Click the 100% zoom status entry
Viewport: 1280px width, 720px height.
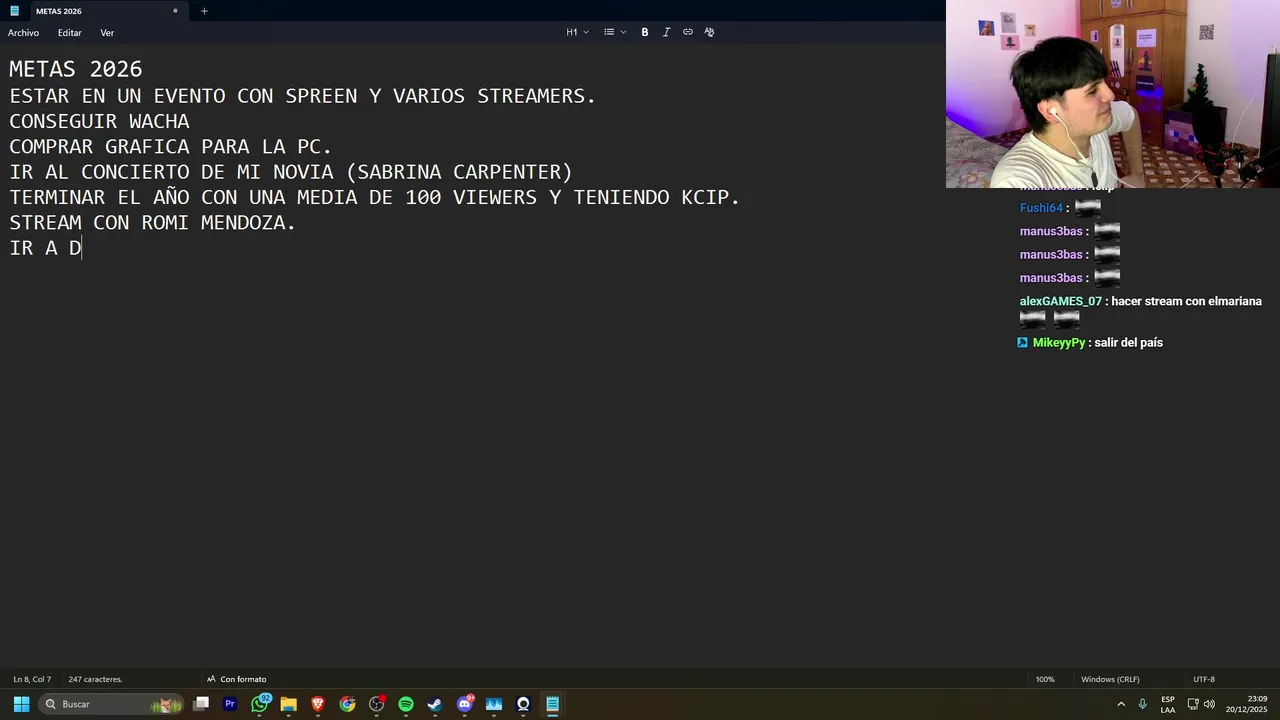click(1045, 679)
